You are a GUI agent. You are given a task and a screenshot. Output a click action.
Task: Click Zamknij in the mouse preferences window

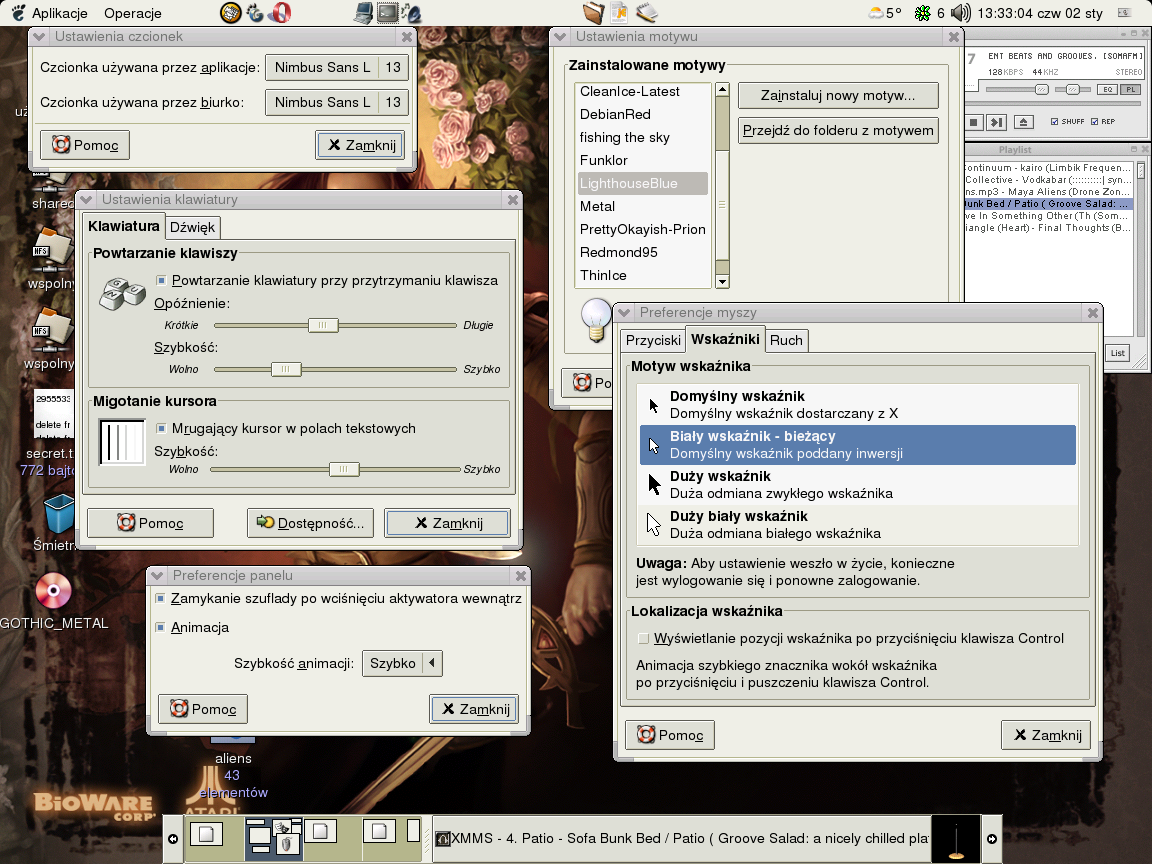pyautogui.click(x=1046, y=735)
